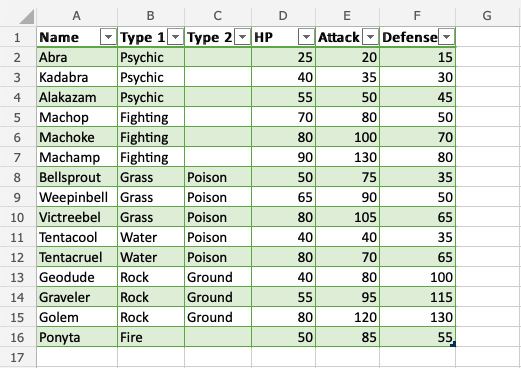Open the Name column filter dropdown
Viewport: 521px width, 368px height.
click(x=108, y=37)
